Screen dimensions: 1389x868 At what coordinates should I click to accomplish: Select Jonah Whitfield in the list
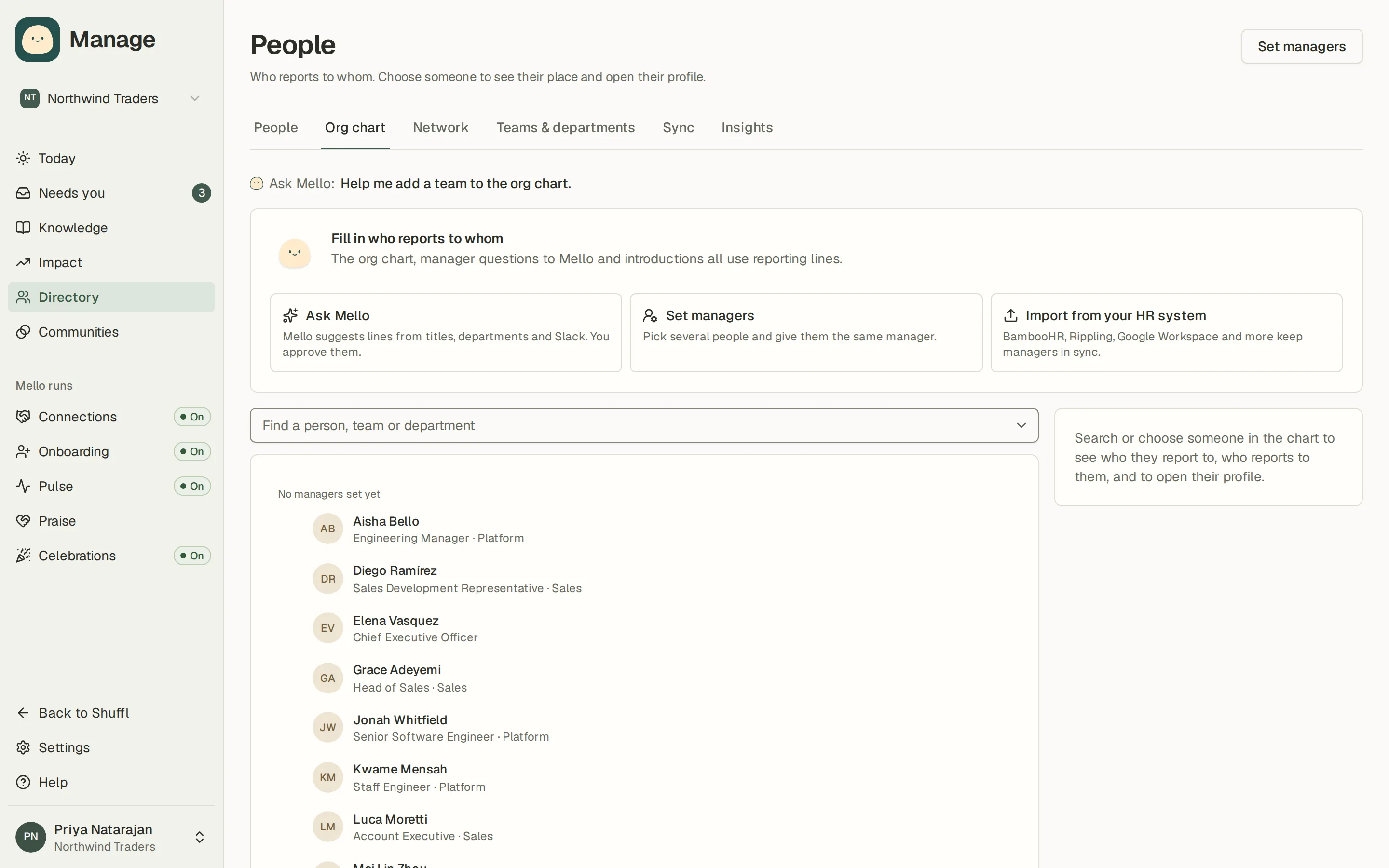click(x=450, y=728)
